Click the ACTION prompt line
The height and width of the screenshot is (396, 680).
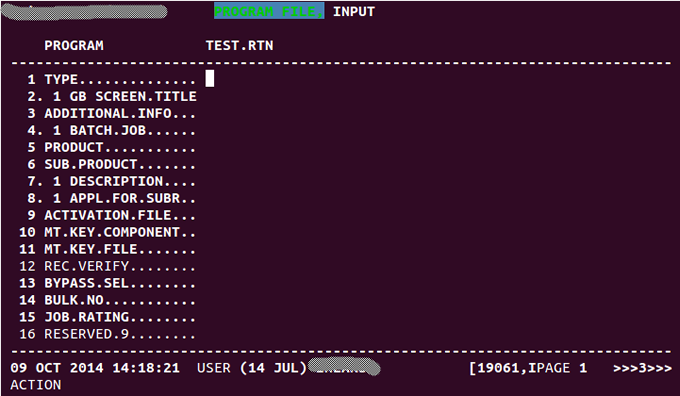coord(36,385)
